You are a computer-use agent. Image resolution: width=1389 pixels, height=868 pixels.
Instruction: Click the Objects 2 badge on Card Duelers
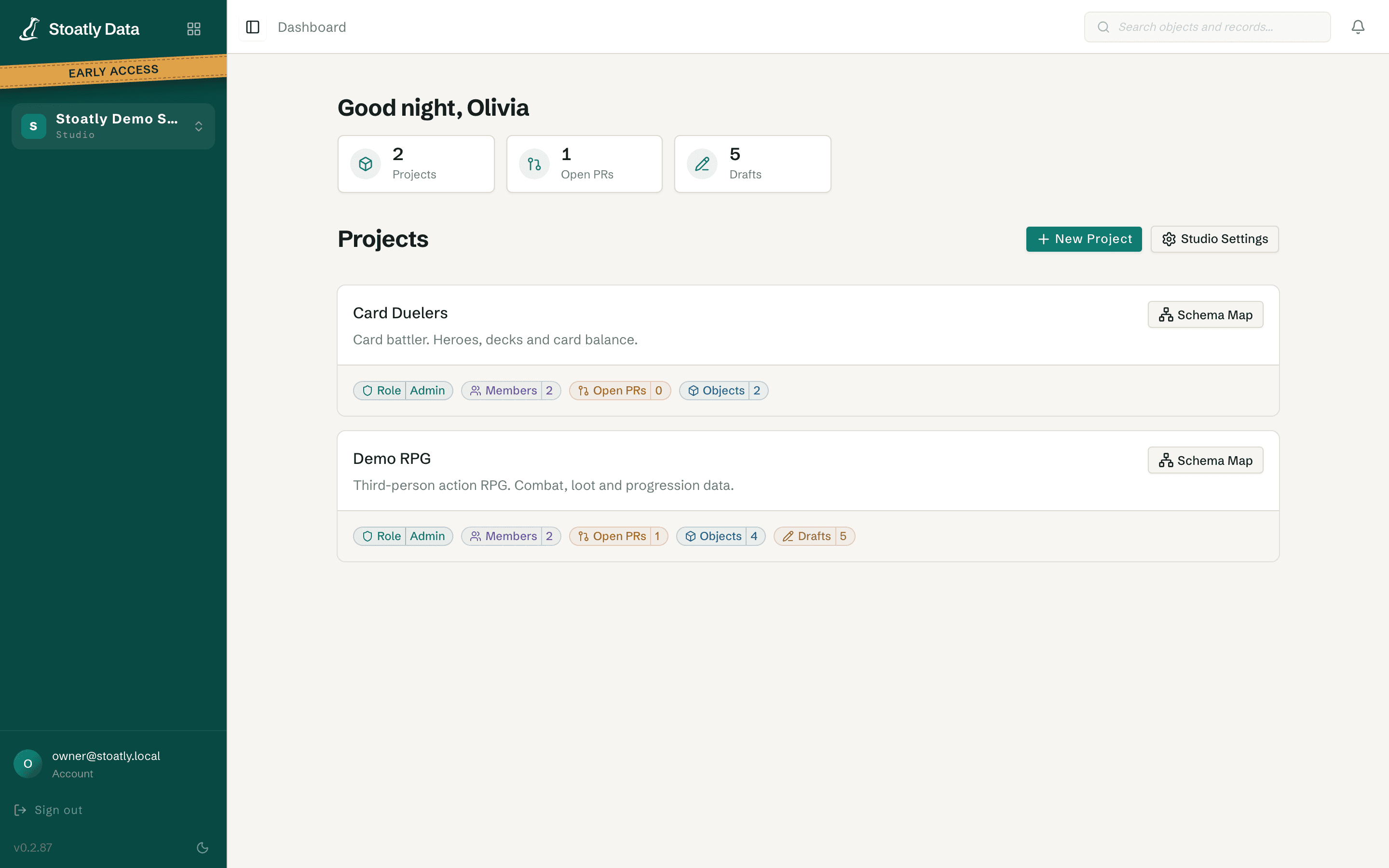(723, 391)
